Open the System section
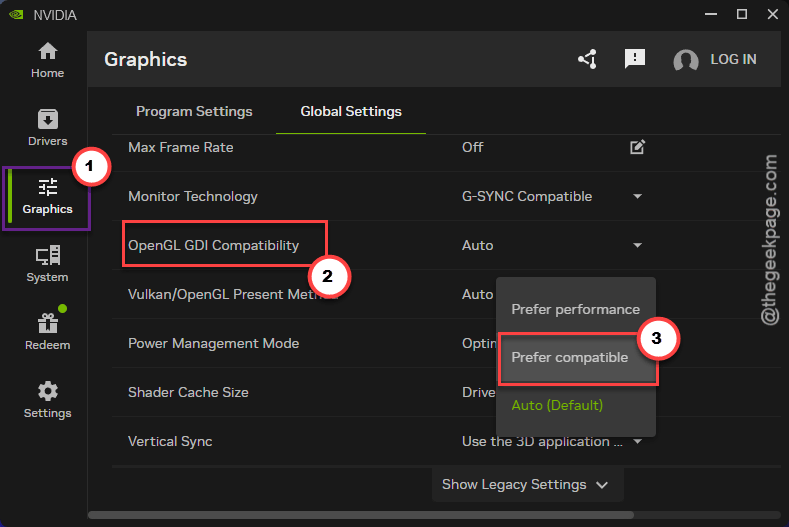Viewport: 789px width, 527px height. tap(47, 264)
